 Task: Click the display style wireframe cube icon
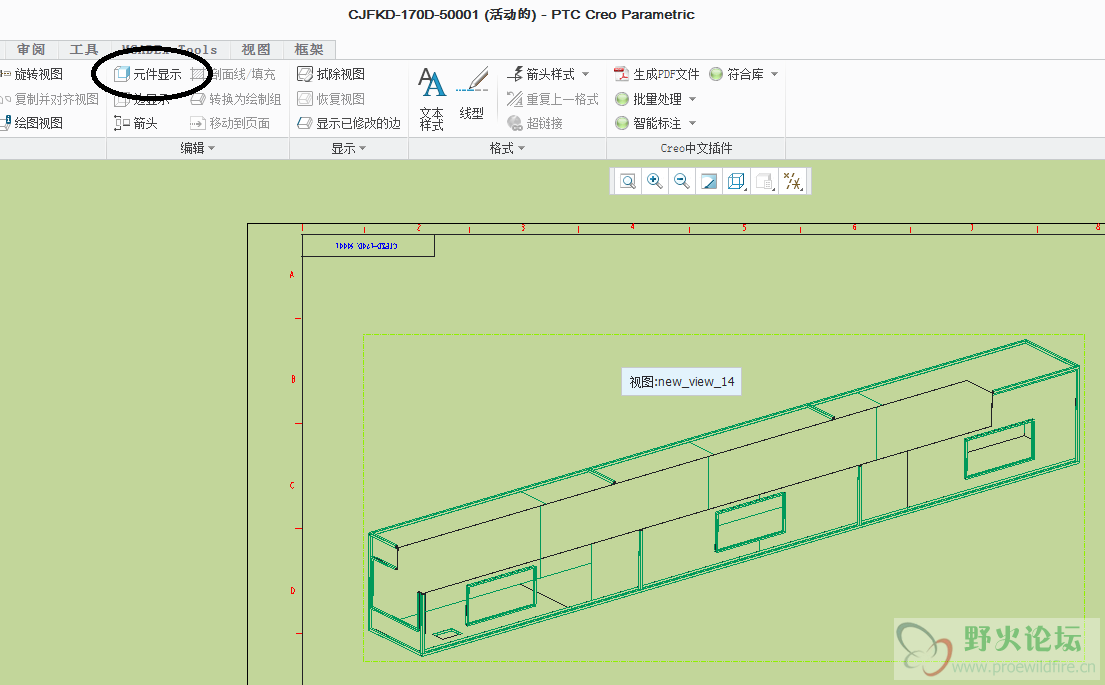point(736,181)
